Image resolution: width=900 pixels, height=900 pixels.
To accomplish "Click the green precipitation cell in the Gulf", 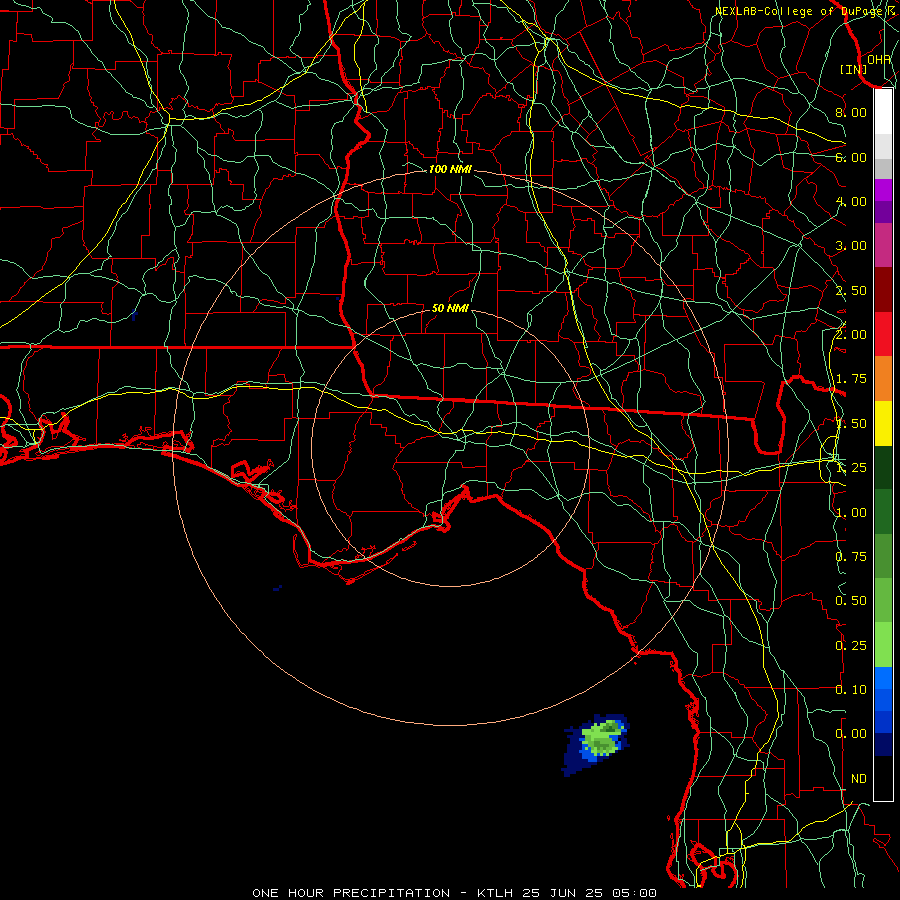I will click(x=602, y=739).
